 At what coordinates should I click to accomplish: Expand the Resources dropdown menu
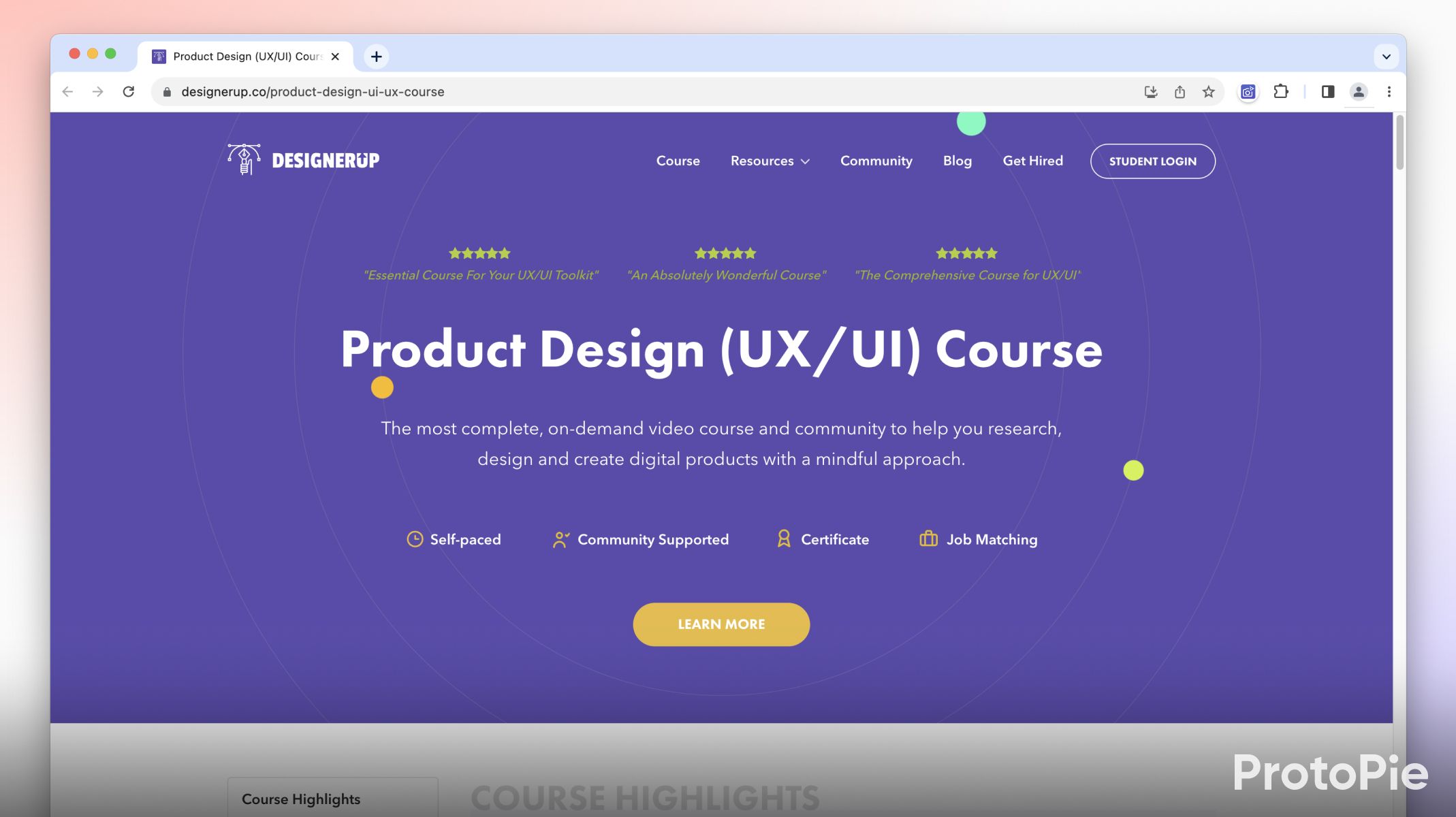click(769, 160)
